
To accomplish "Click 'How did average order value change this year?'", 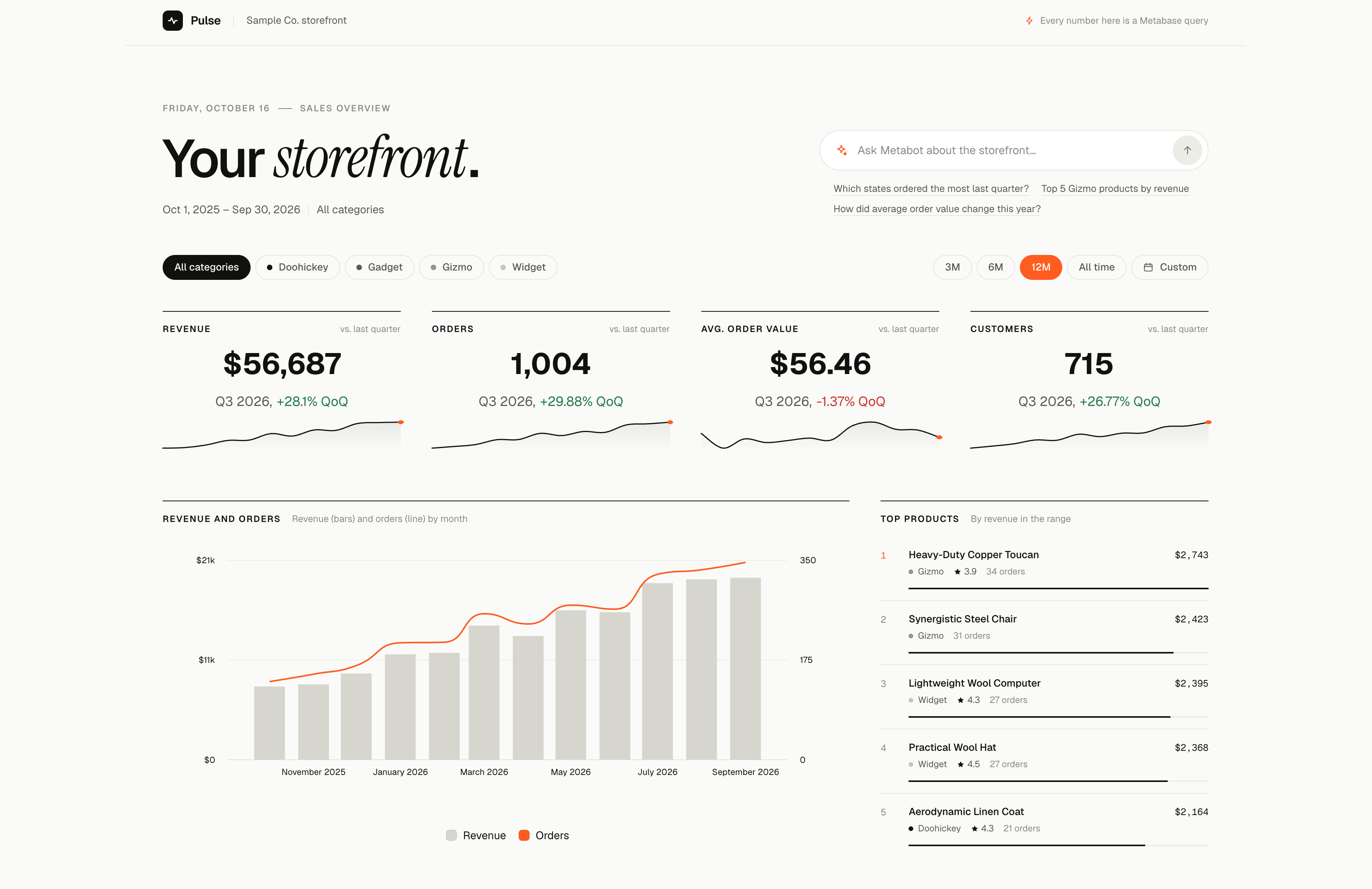I will click(x=937, y=209).
